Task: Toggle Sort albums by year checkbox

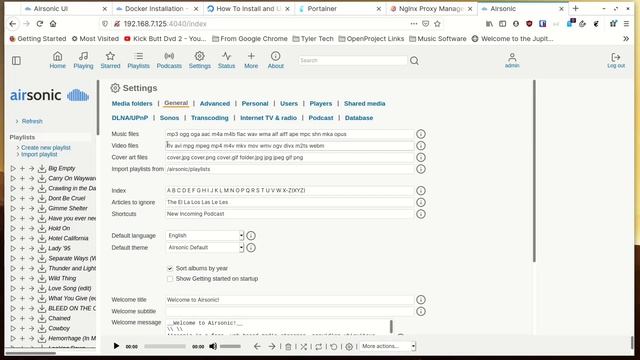Action: [170, 268]
